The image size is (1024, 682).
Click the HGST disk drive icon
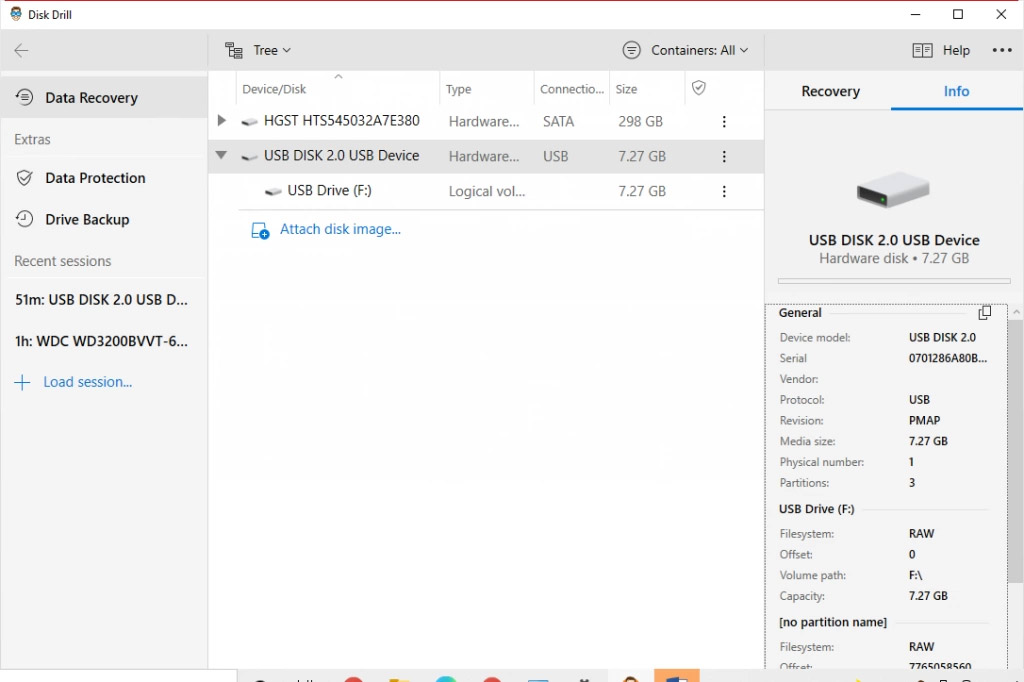click(249, 122)
